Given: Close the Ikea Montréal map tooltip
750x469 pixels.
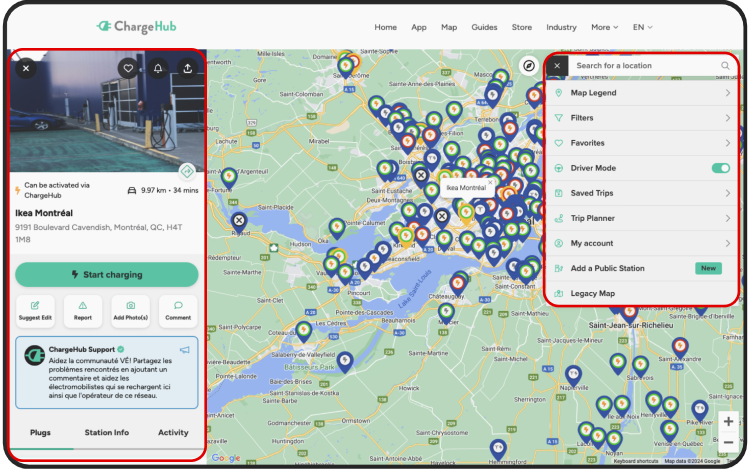Looking at the screenshot, I should click(x=490, y=182).
